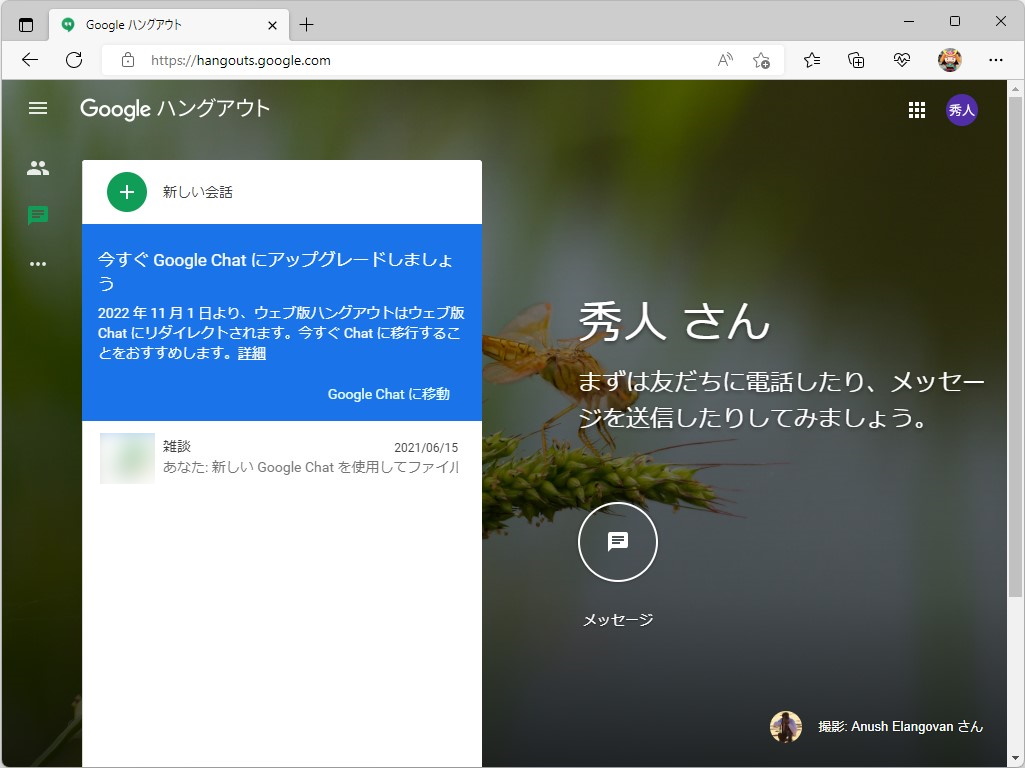
Task: Add this page to favorites with the star
Action: (762, 61)
